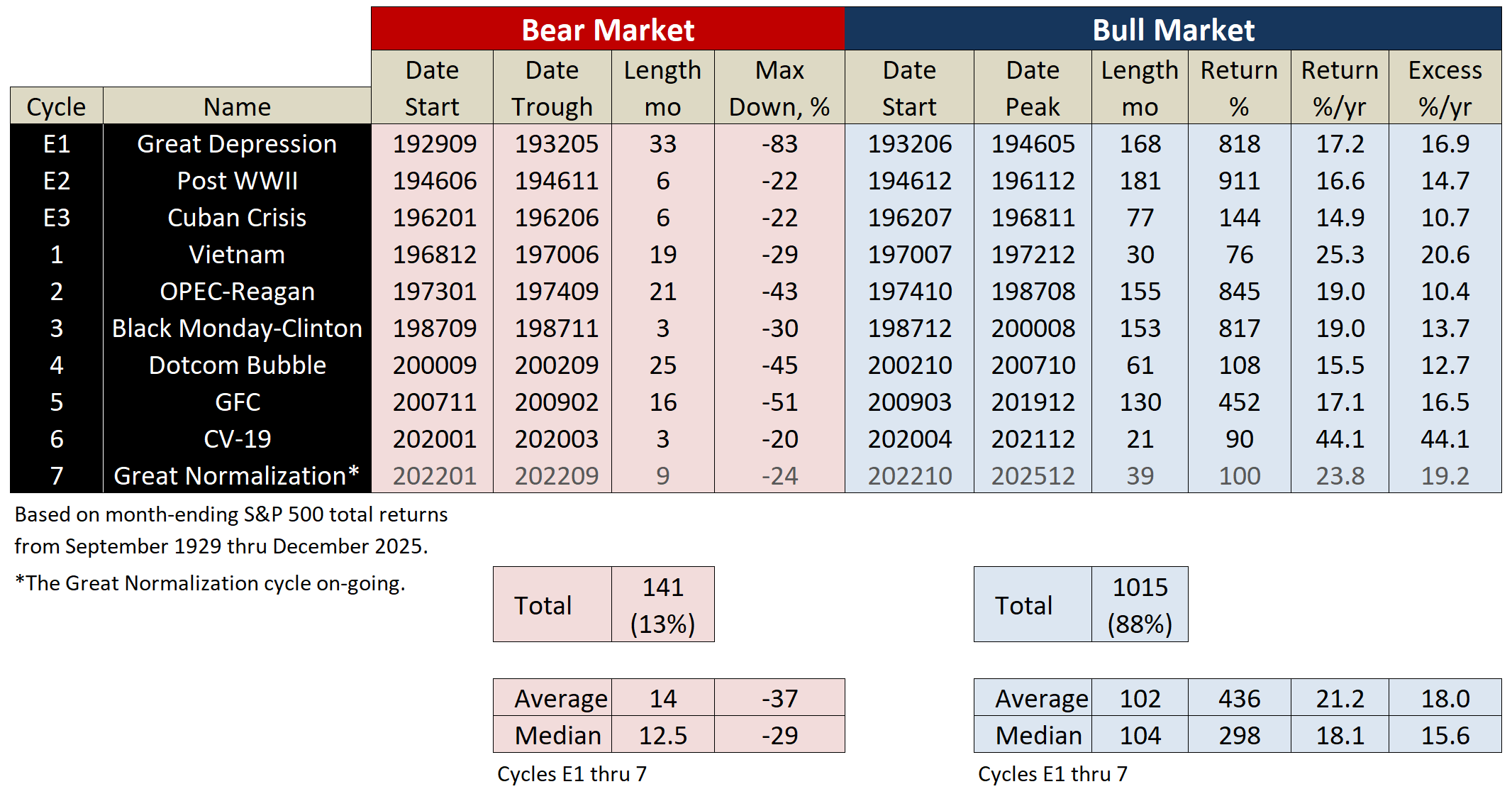Screen dimensions: 1512x789
Task: Click the Max Down, % column header
Action: click(779, 88)
